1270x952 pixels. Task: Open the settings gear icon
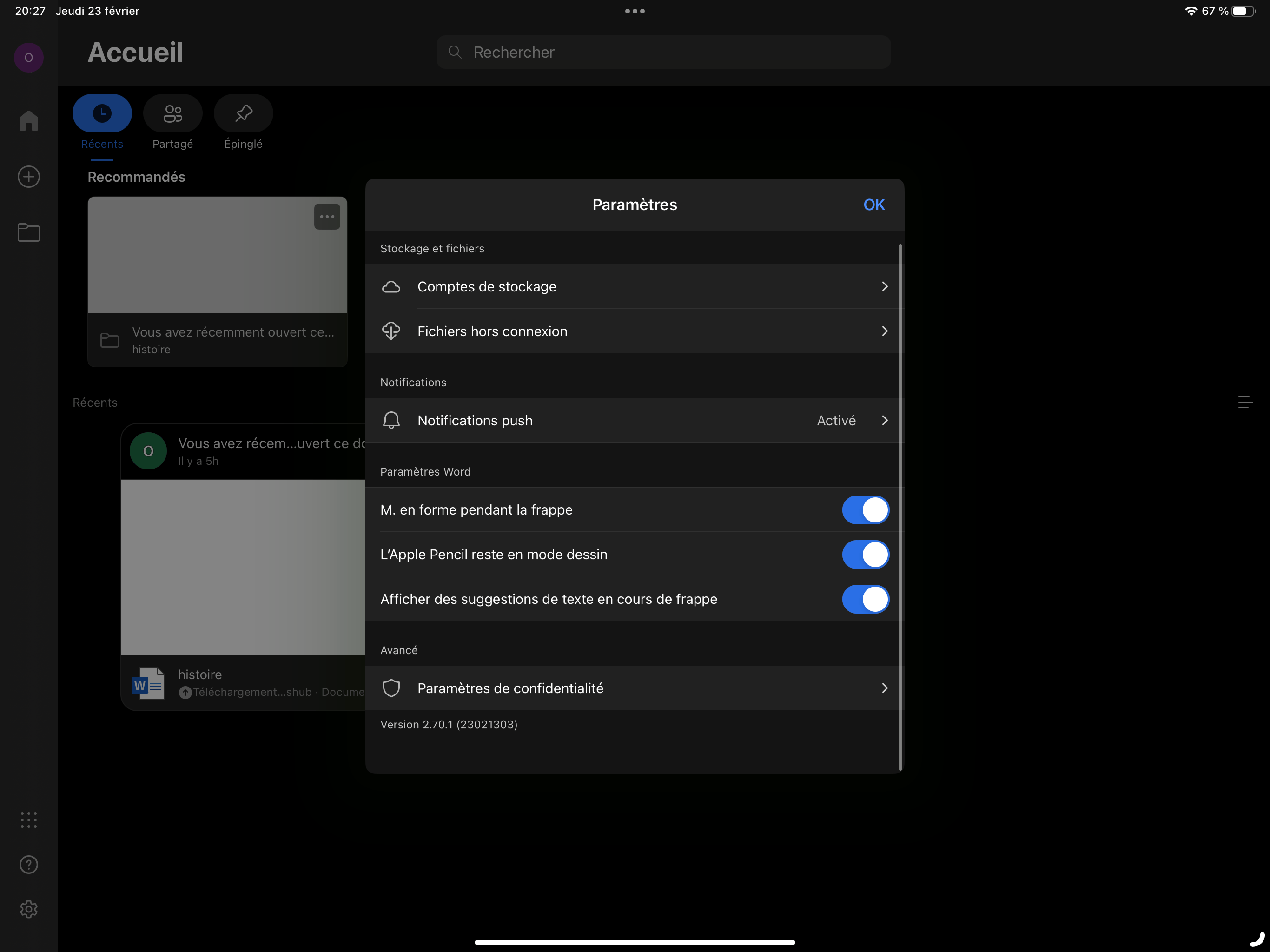point(29,909)
